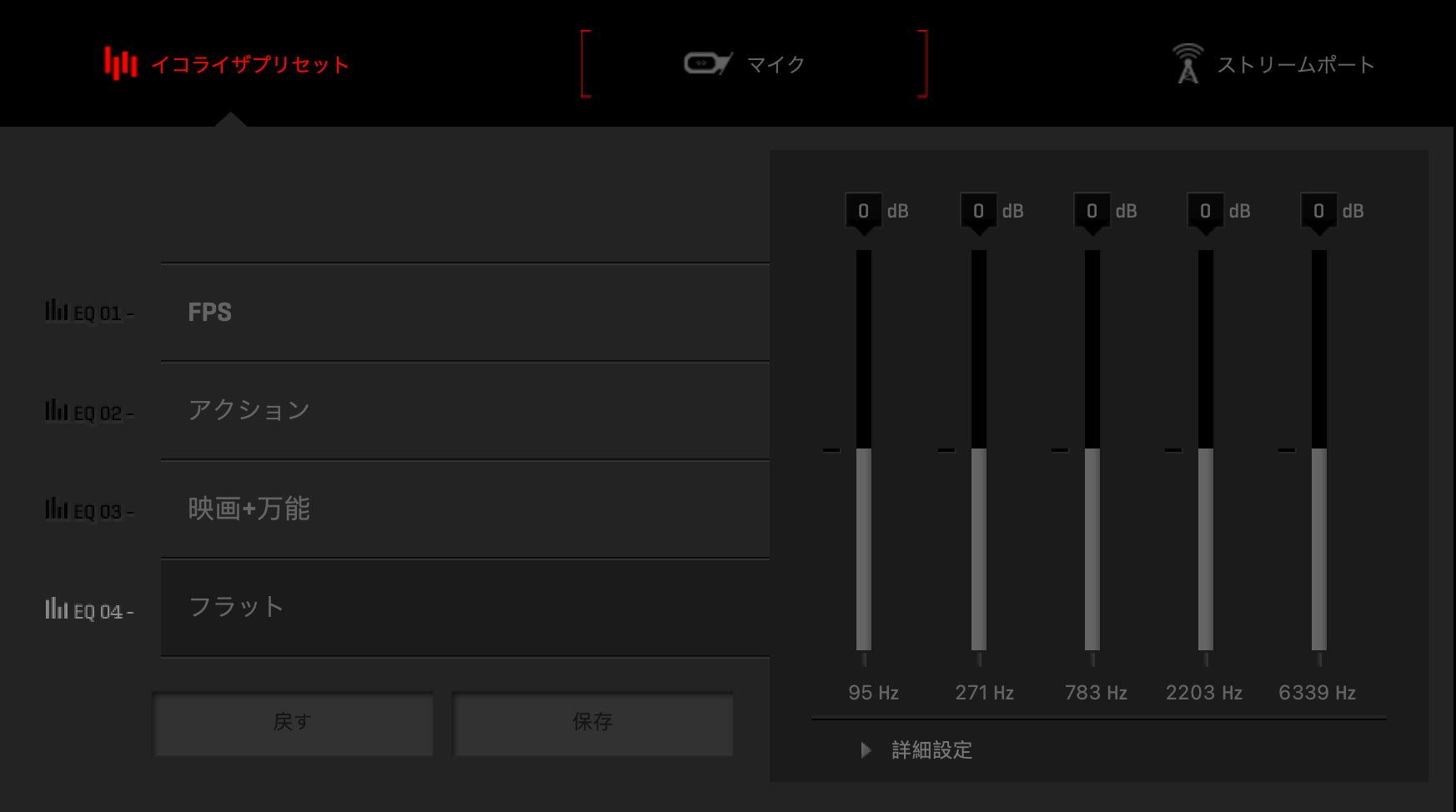Image resolution: width=1456 pixels, height=812 pixels.
Task: Click the EQ 02 bars icon
Action: [x=56, y=410]
